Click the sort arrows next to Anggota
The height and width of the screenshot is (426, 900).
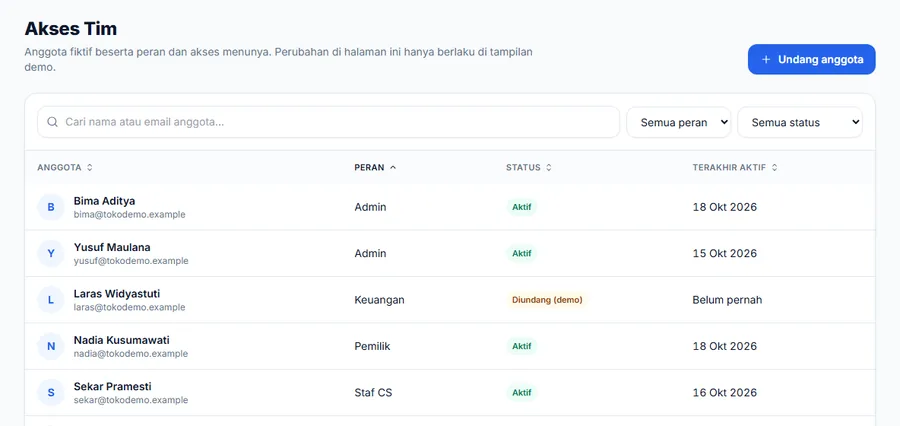click(90, 168)
